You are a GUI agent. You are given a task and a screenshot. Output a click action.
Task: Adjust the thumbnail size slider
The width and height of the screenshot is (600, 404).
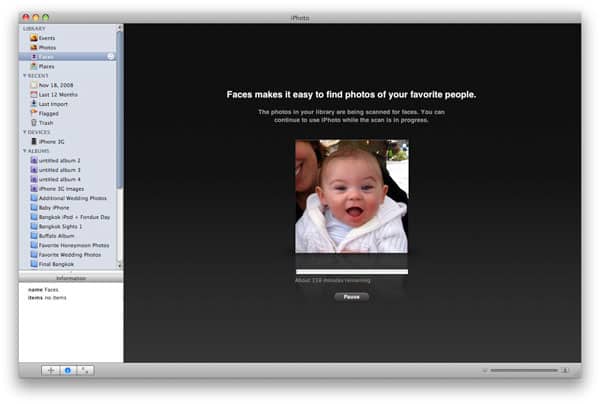[x=523, y=370]
